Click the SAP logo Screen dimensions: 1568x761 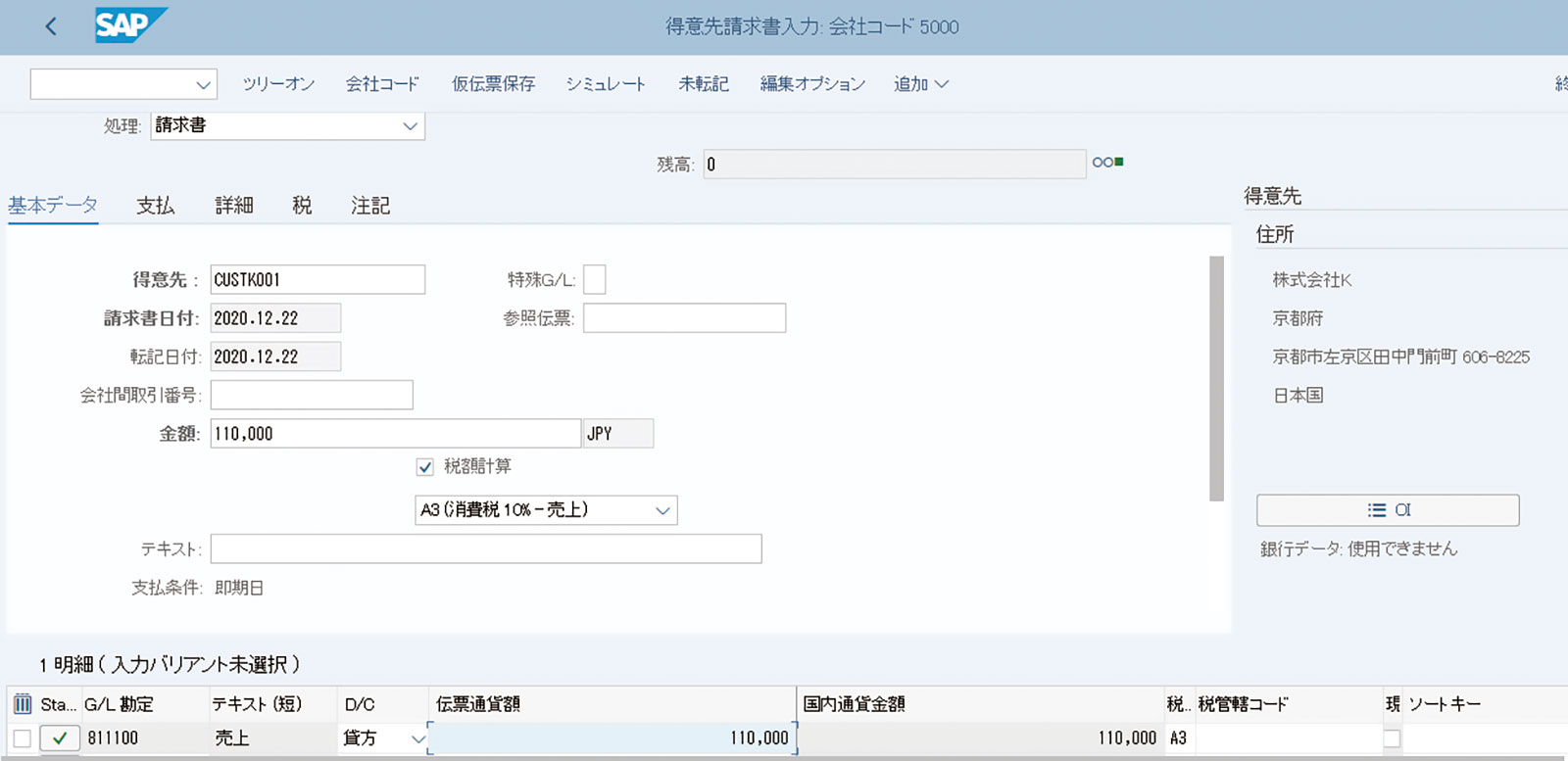(x=130, y=25)
